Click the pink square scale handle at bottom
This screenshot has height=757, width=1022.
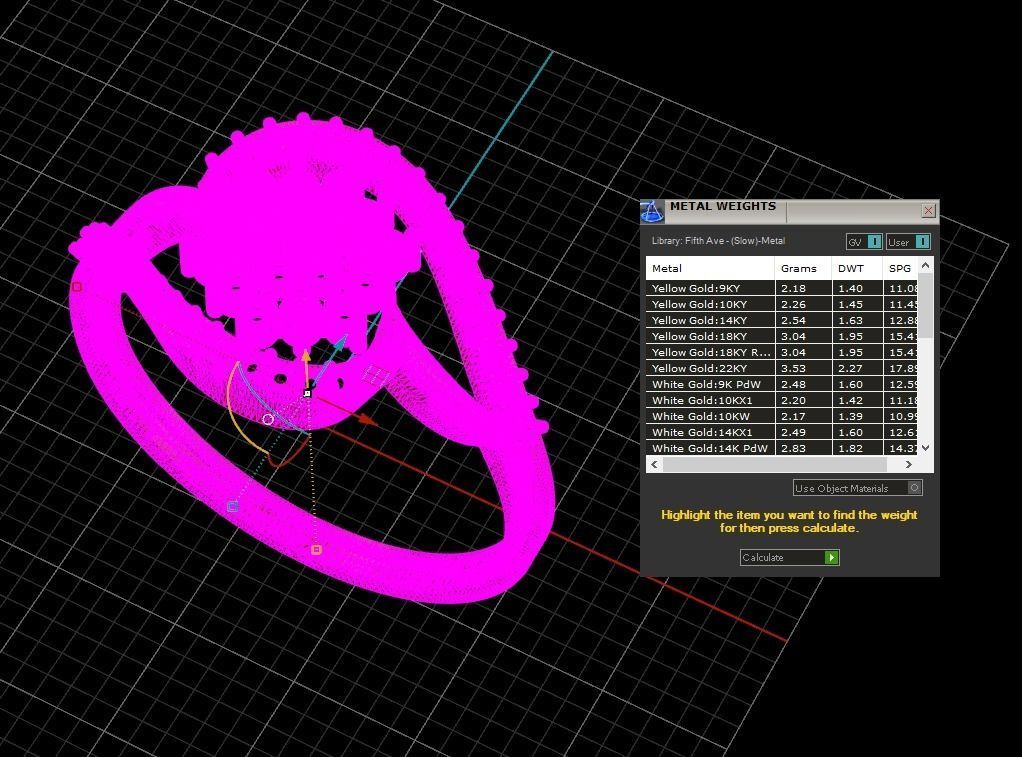(x=316, y=550)
